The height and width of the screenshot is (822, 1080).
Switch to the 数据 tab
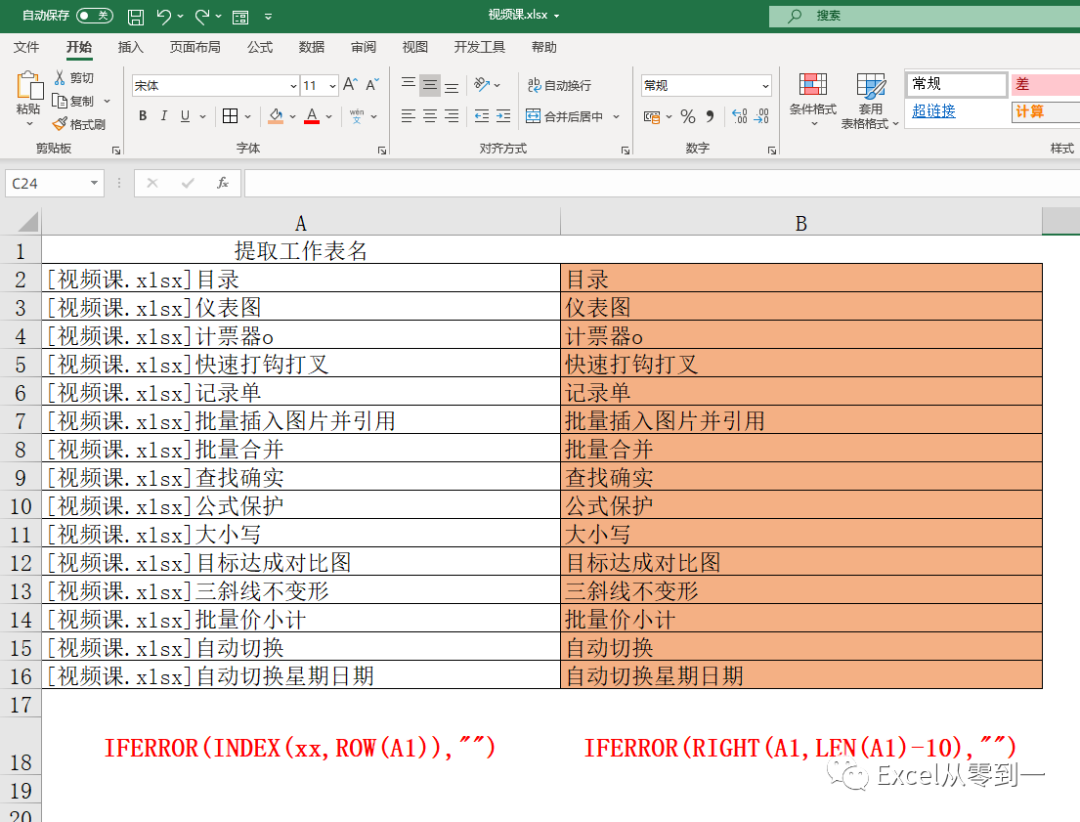click(311, 47)
